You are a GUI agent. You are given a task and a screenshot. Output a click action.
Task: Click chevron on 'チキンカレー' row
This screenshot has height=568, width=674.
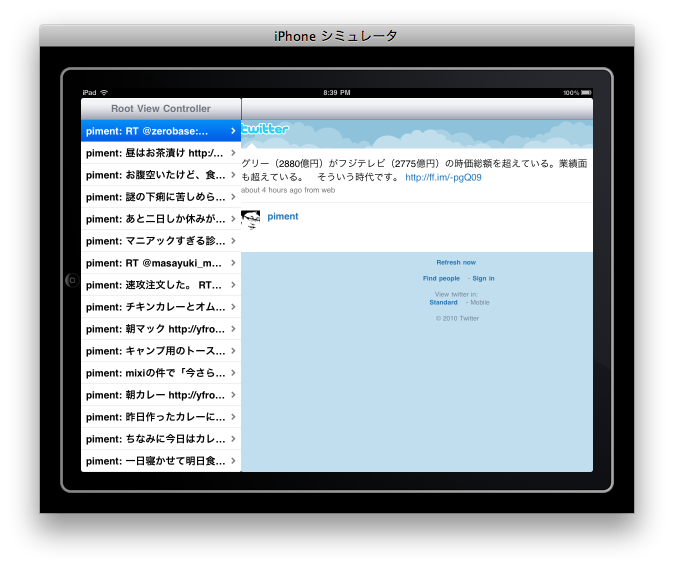coord(233,307)
